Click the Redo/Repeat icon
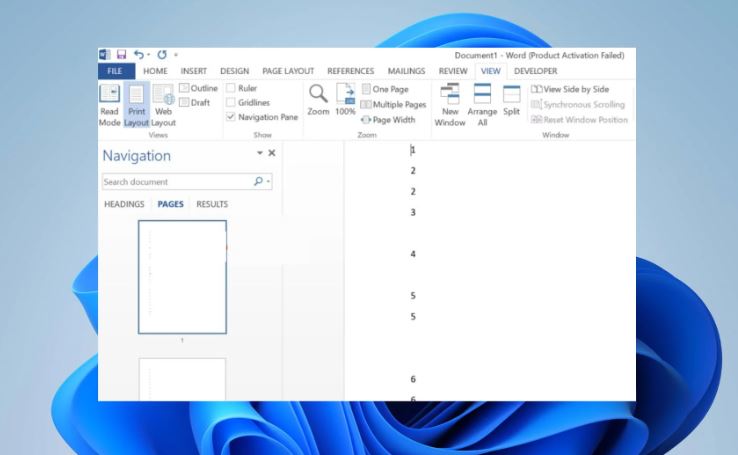The width and height of the screenshot is (738, 455). pos(162,55)
